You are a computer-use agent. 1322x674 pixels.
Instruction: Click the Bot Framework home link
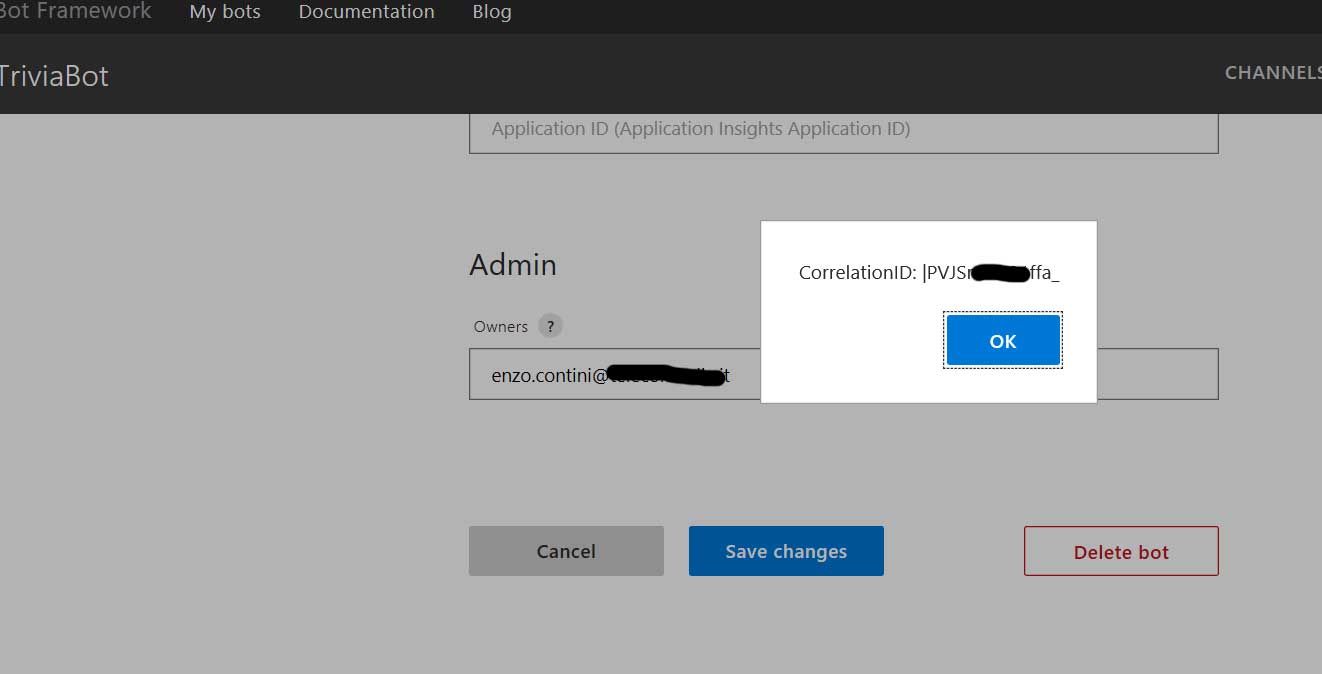75,11
